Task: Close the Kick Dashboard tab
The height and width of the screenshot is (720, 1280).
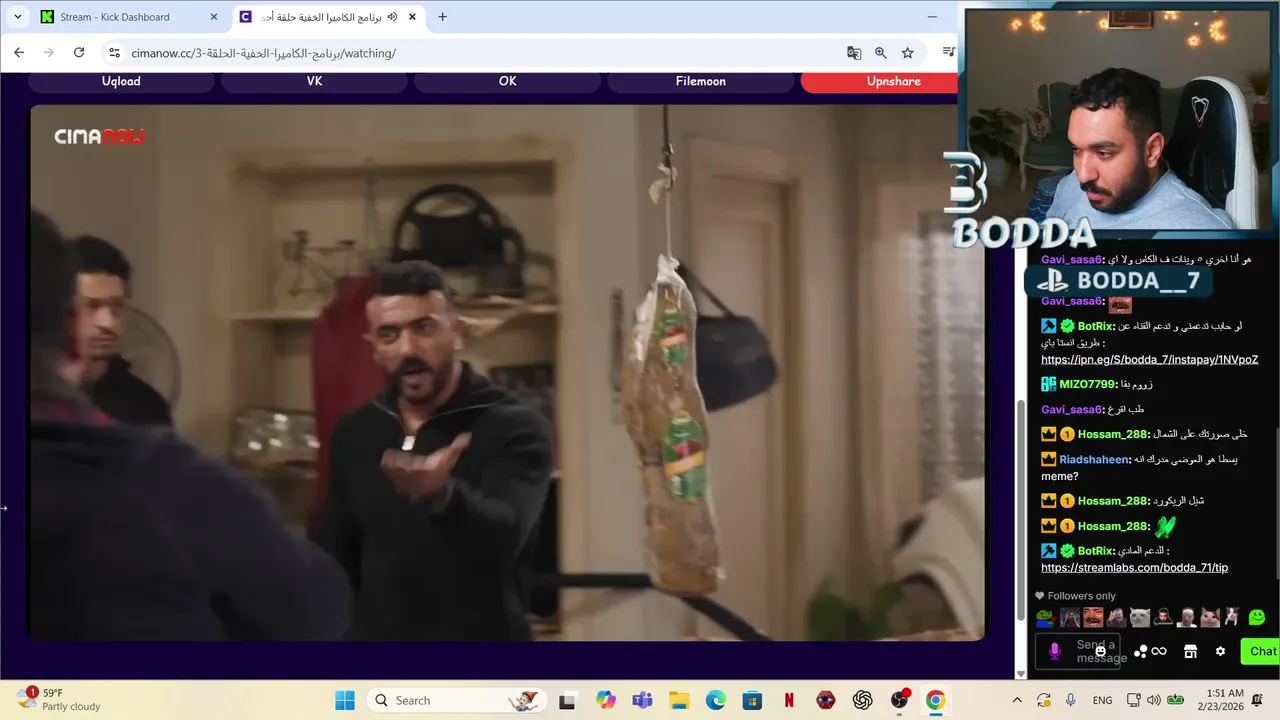Action: coord(214,17)
